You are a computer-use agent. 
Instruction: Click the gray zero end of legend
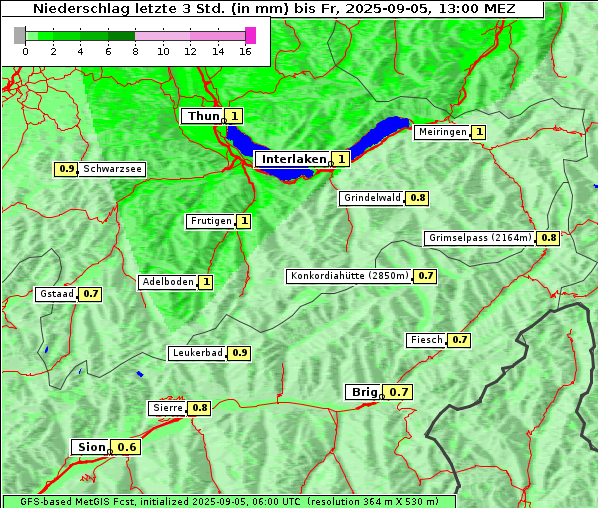19,35
